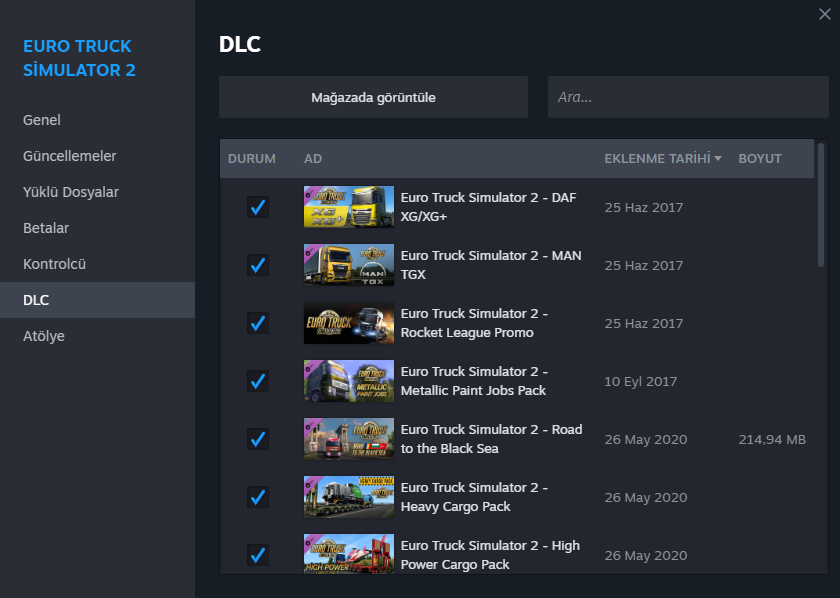
Task: Select the Rocket League Promo title text
Action: click(x=474, y=323)
